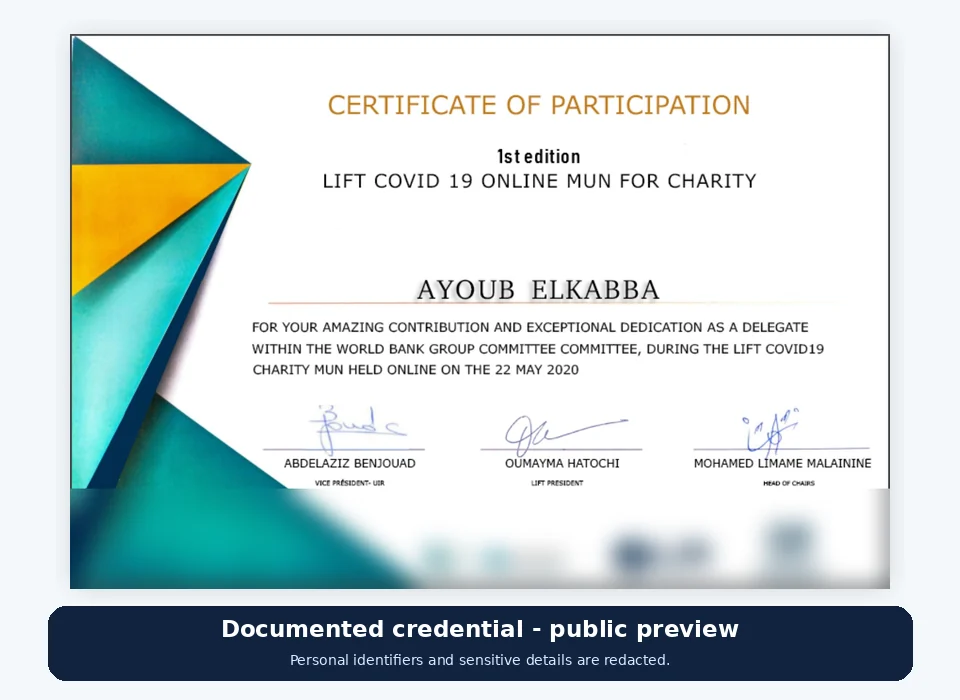
Task: Click "Documented credential - public preview" banner title
Action: pyautogui.click(x=480, y=629)
